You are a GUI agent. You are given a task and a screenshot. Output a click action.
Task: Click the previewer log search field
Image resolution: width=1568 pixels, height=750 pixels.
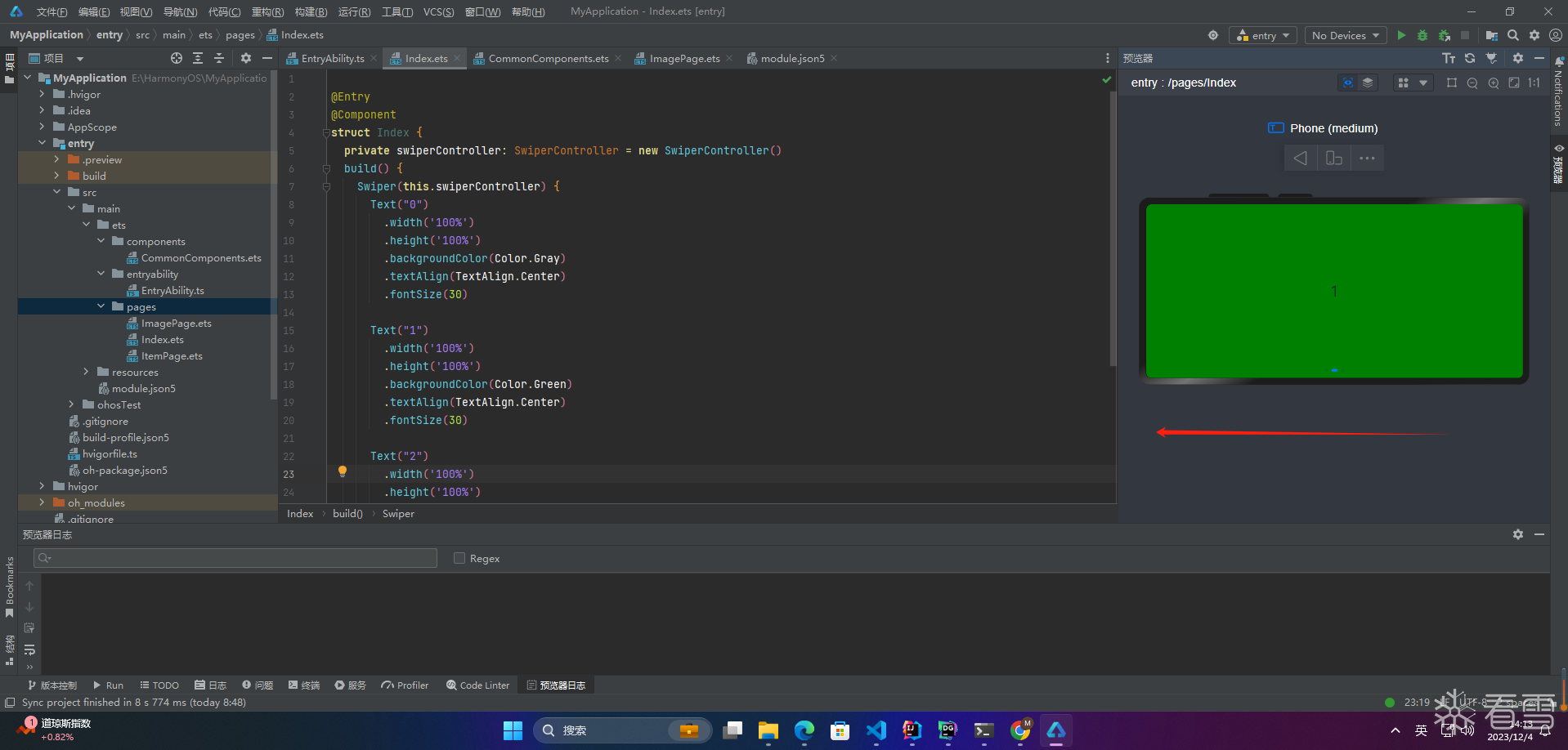[x=235, y=558]
